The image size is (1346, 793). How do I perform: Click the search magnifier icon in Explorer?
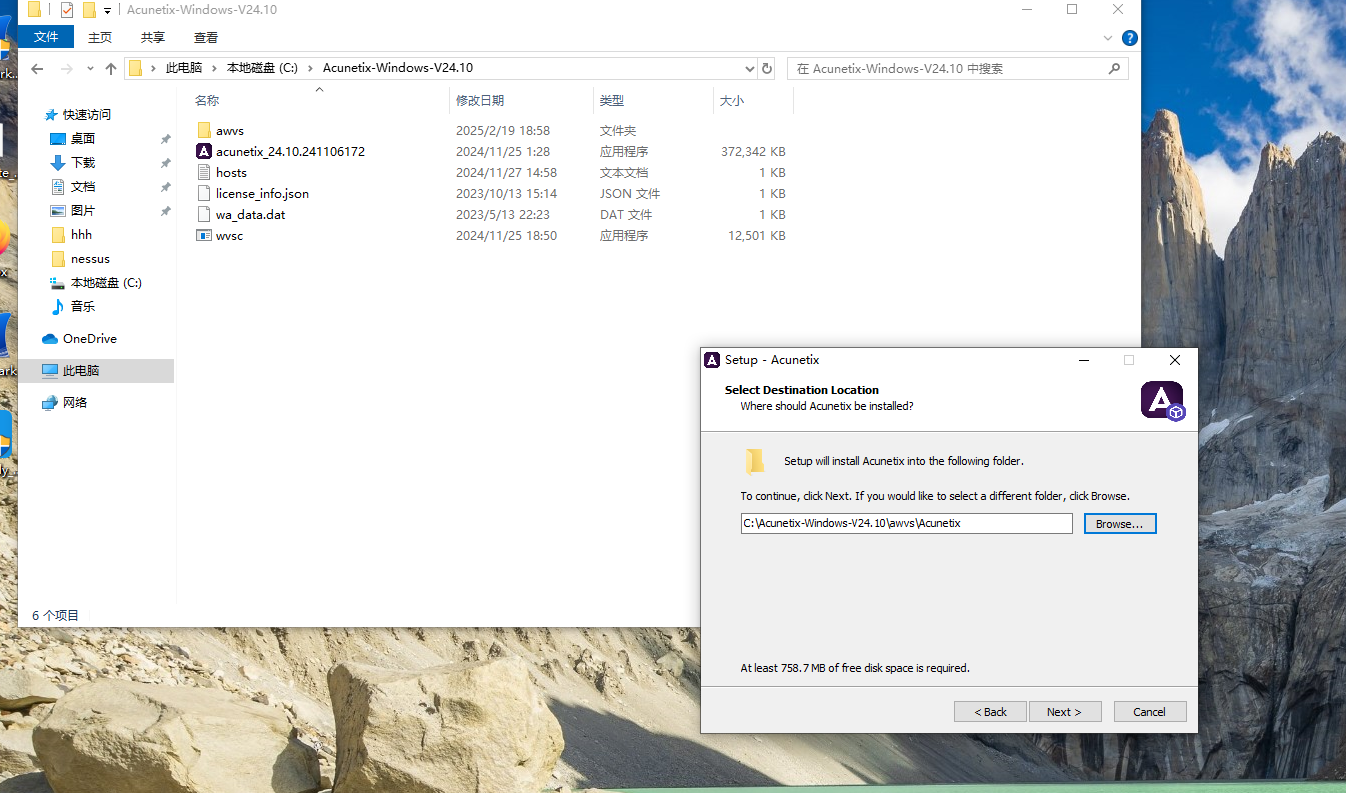(1115, 69)
